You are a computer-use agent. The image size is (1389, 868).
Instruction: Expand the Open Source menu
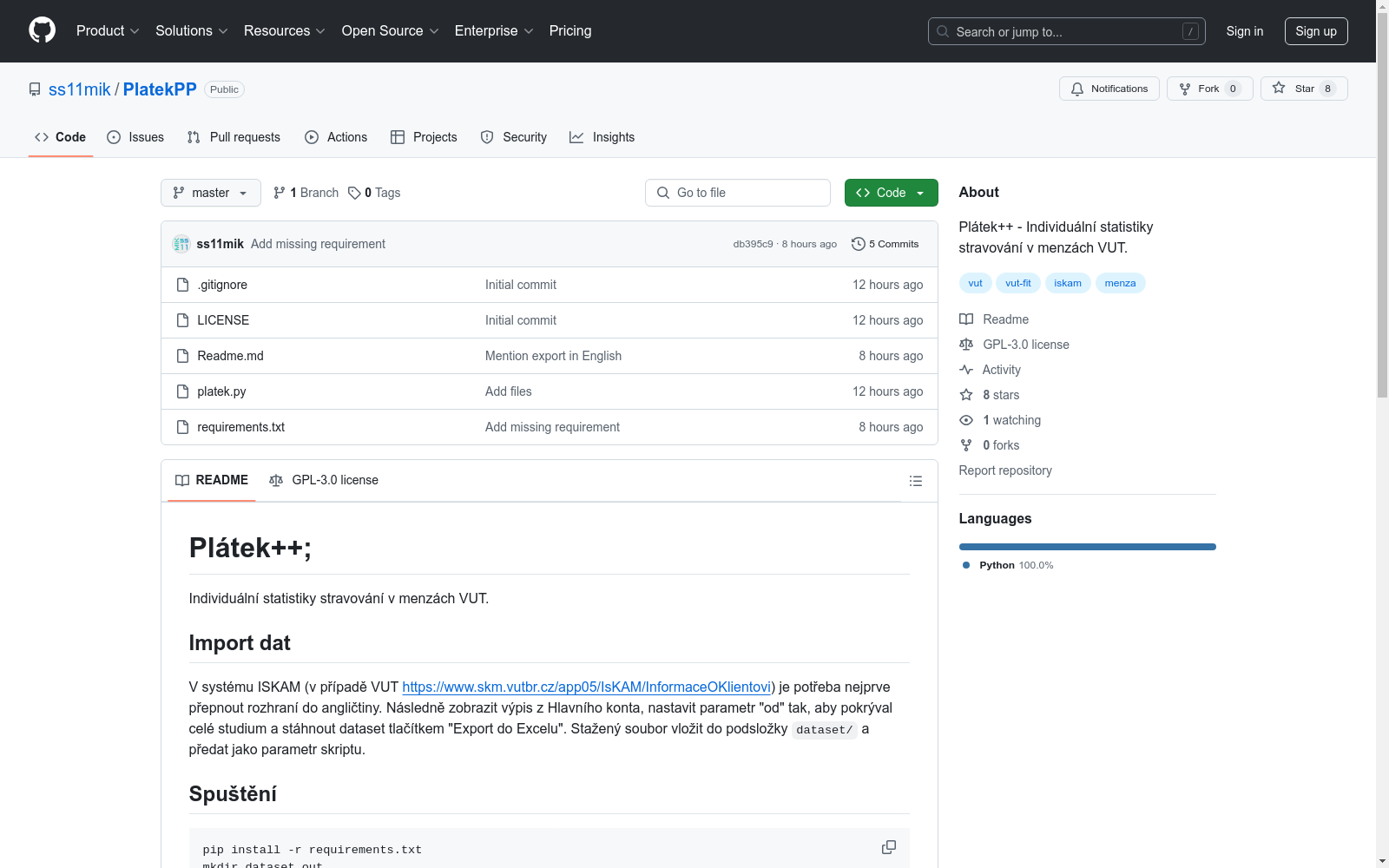pos(391,30)
